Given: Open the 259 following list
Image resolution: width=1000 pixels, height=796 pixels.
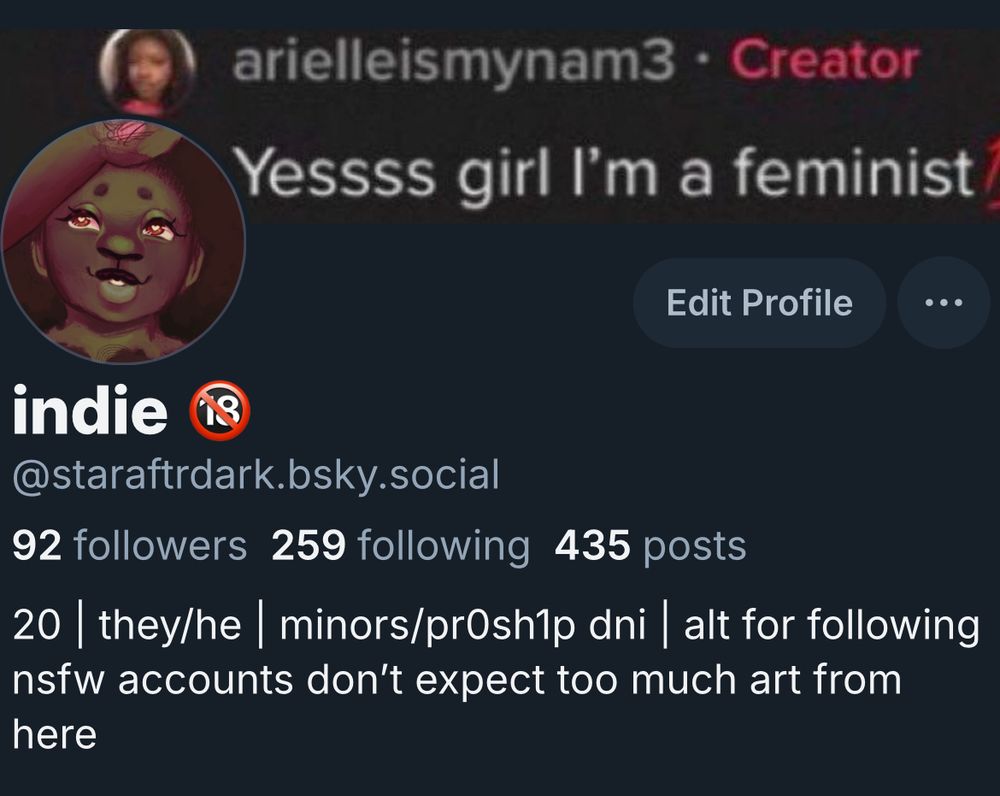Looking at the screenshot, I should pyautogui.click(x=401, y=546).
